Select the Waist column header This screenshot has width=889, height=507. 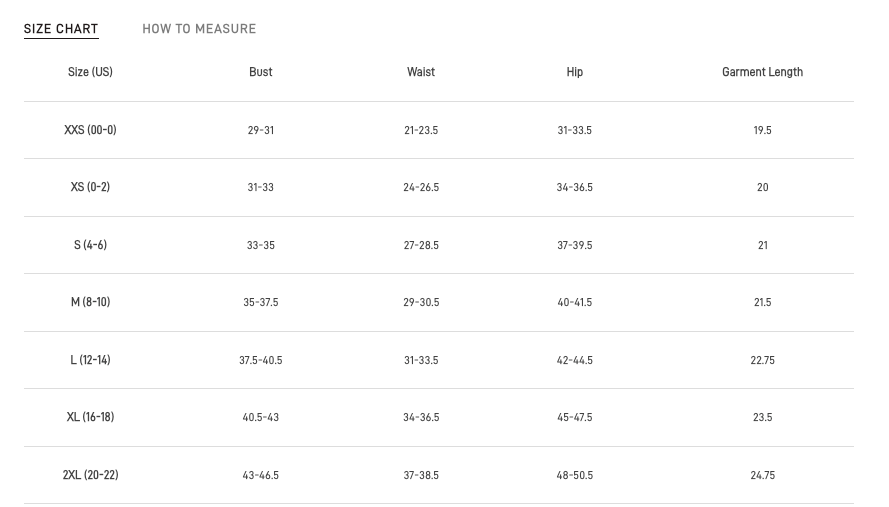(x=421, y=72)
